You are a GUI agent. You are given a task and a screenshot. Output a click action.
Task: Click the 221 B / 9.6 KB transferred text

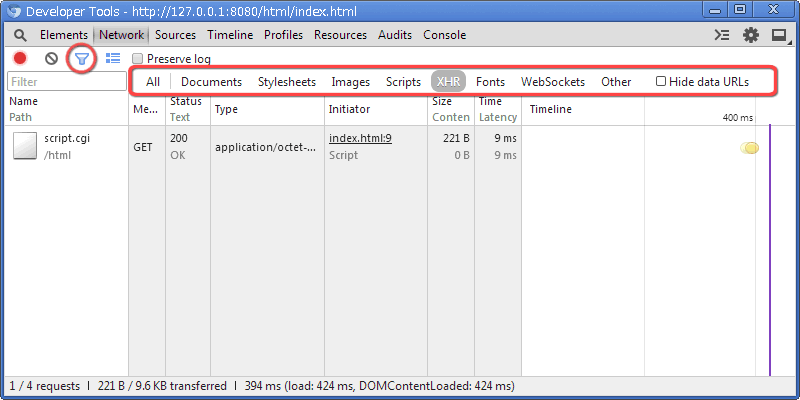coord(162,386)
